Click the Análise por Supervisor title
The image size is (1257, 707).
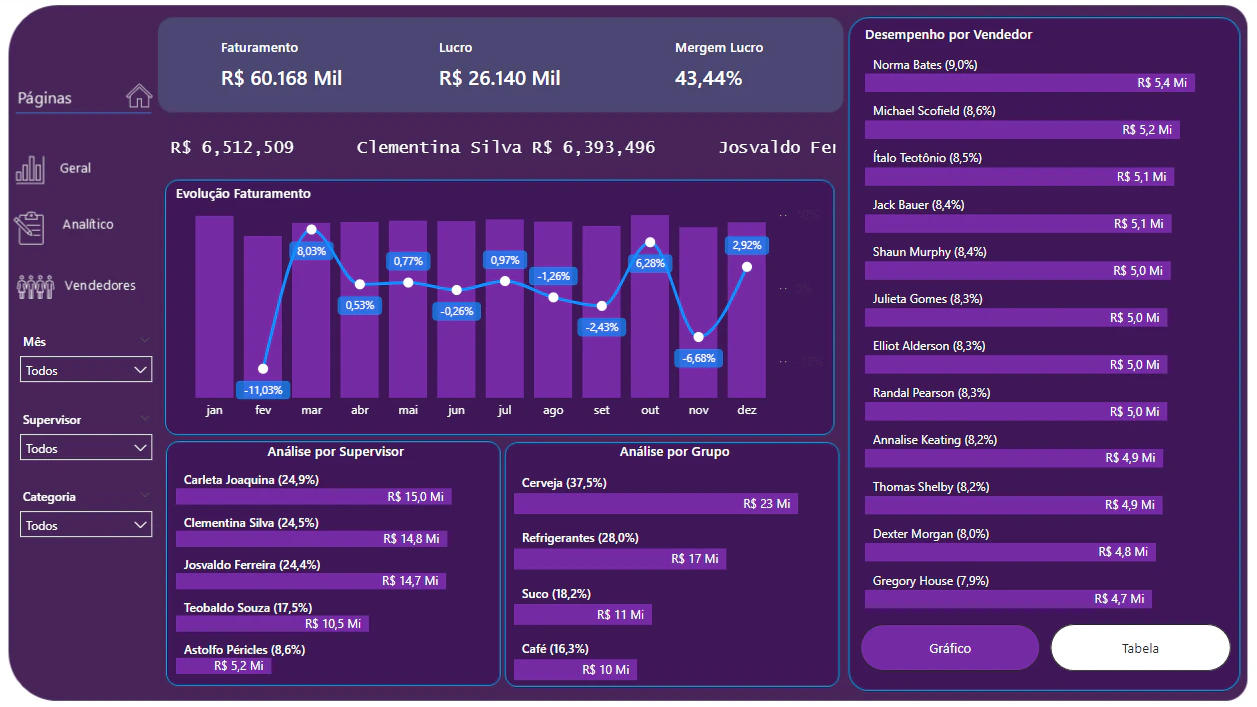[x=335, y=452]
